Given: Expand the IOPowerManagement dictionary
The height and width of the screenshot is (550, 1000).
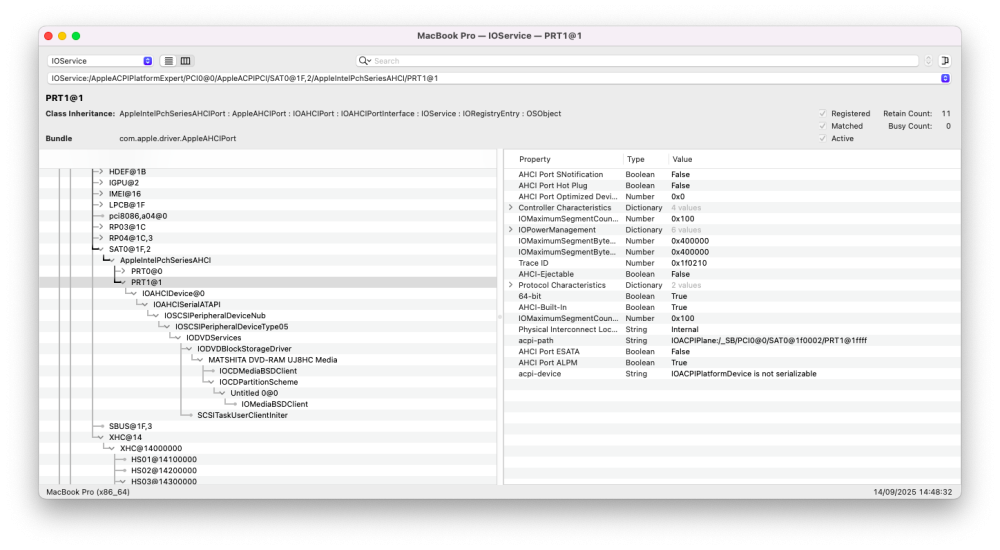Looking at the screenshot, I should [x=511, y=230].
